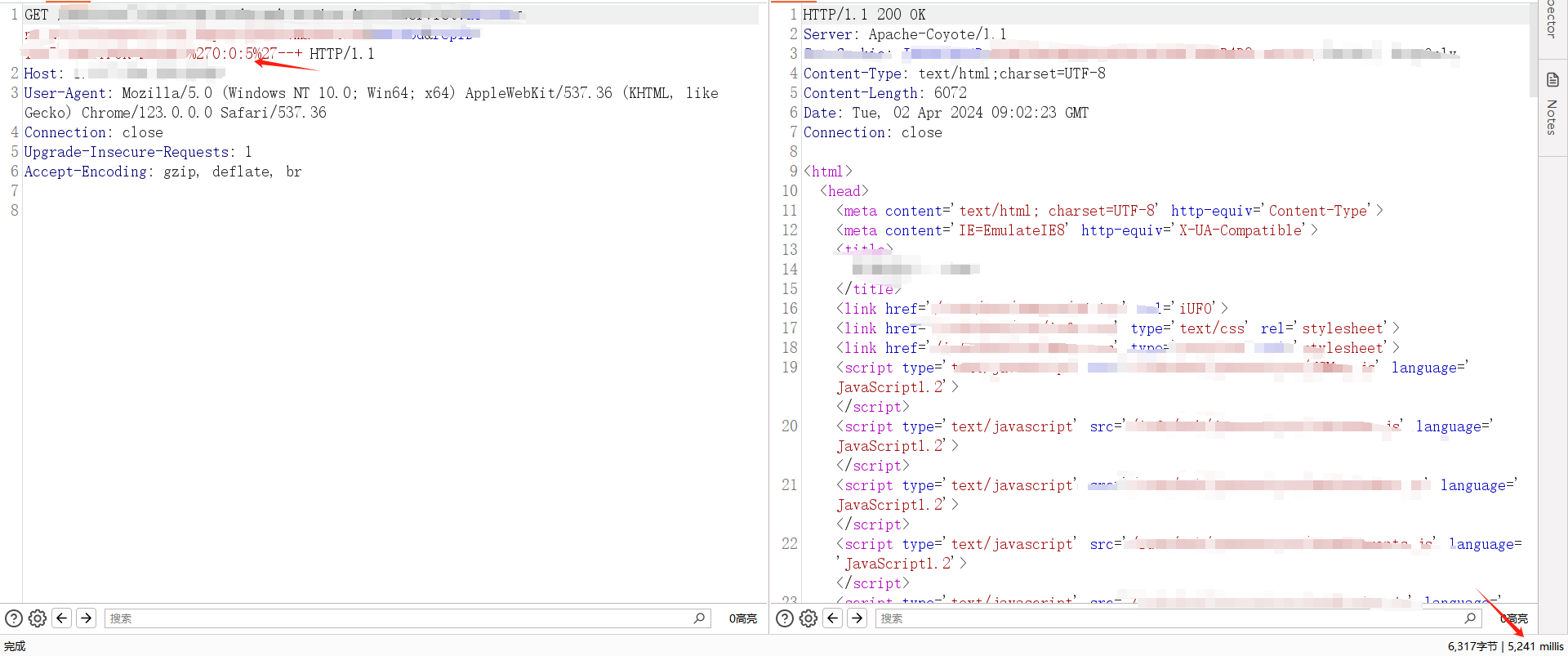
Task: Click the request highlight count '0高亮'
Action: click(x=743, y=618)
